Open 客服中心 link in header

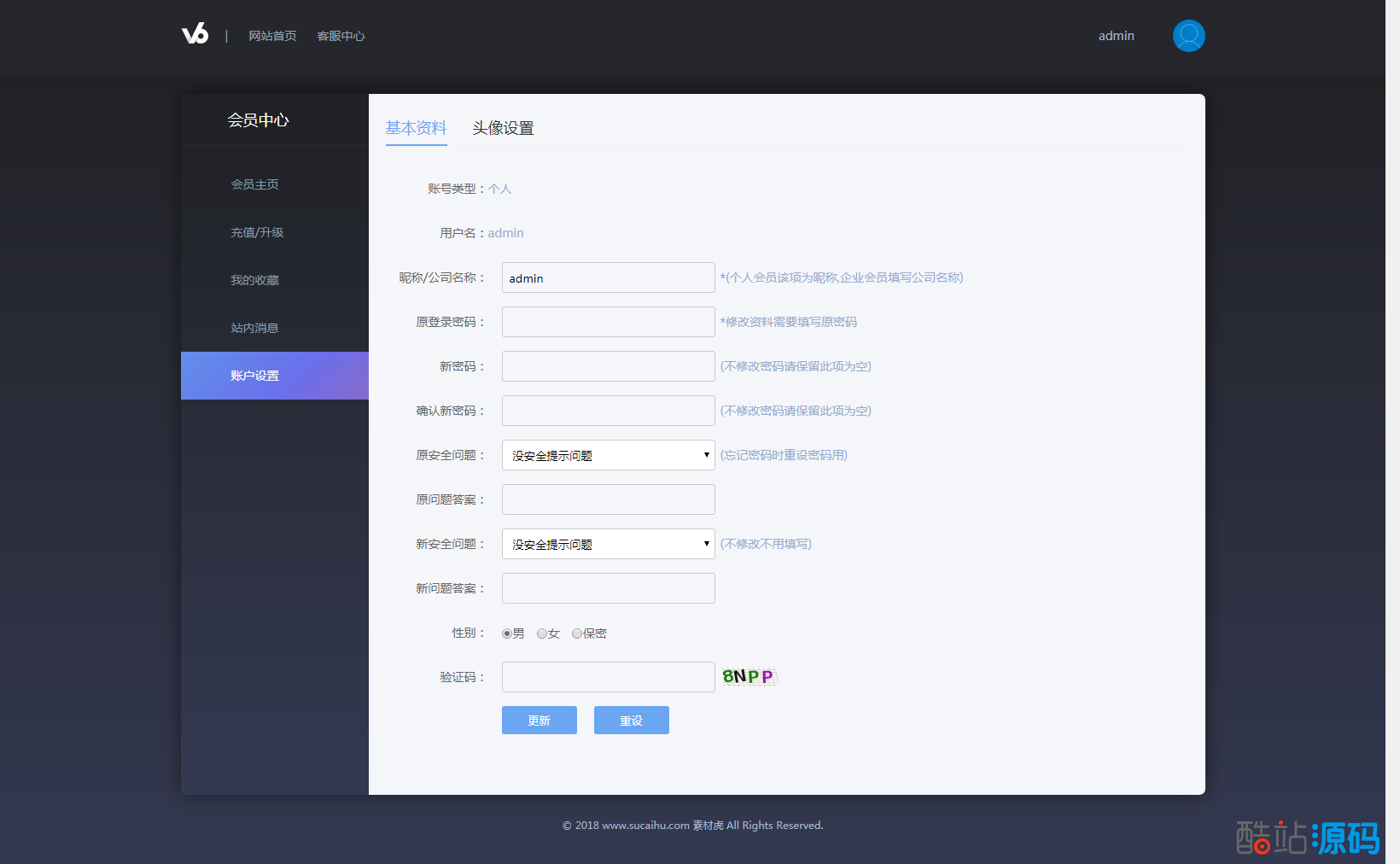(341, 36)
